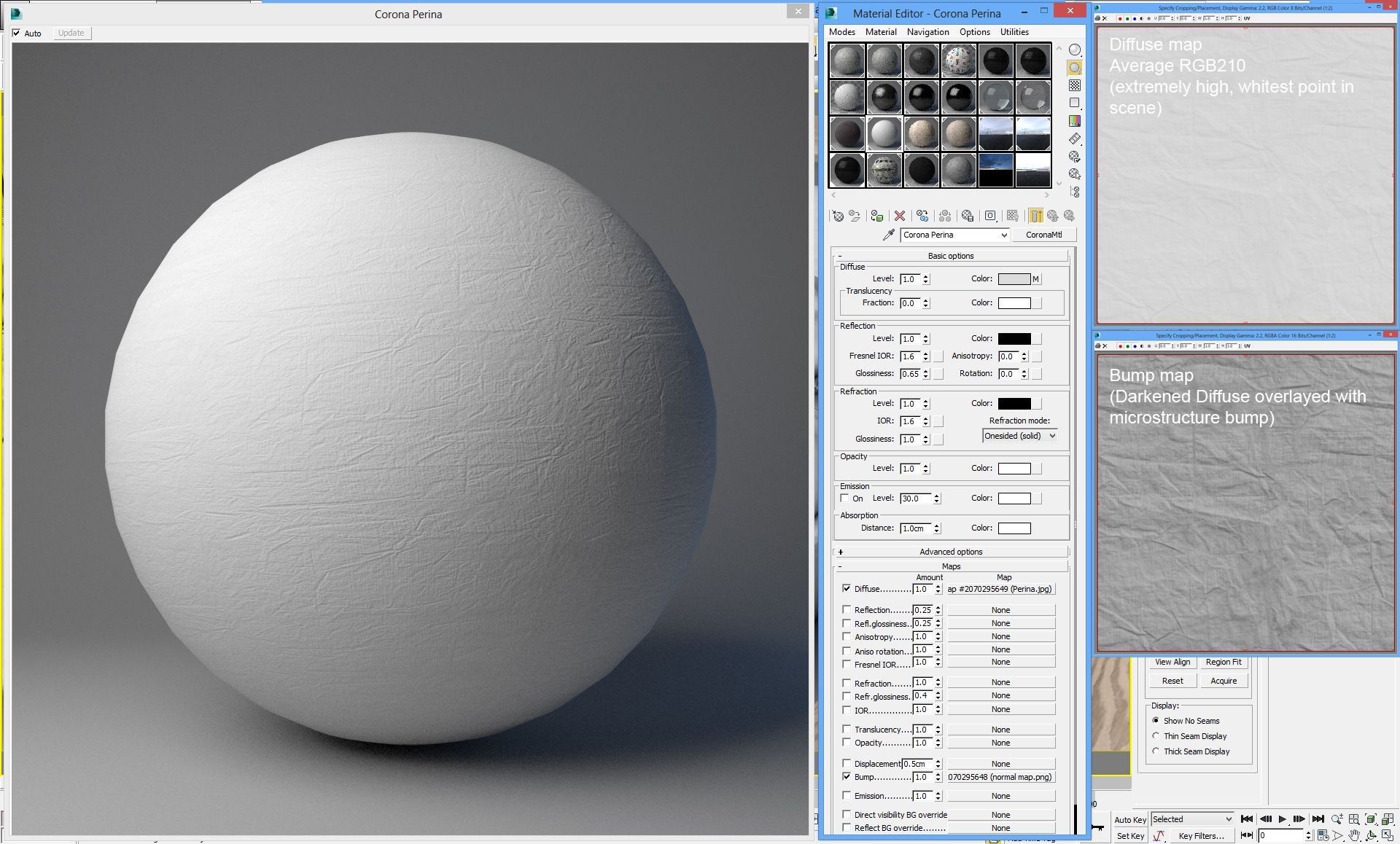Image resolution: width=1400 pixels, height=844 pixels.
Task: Uncheck the Auto render preview checkbox
Action: (17, 34)
